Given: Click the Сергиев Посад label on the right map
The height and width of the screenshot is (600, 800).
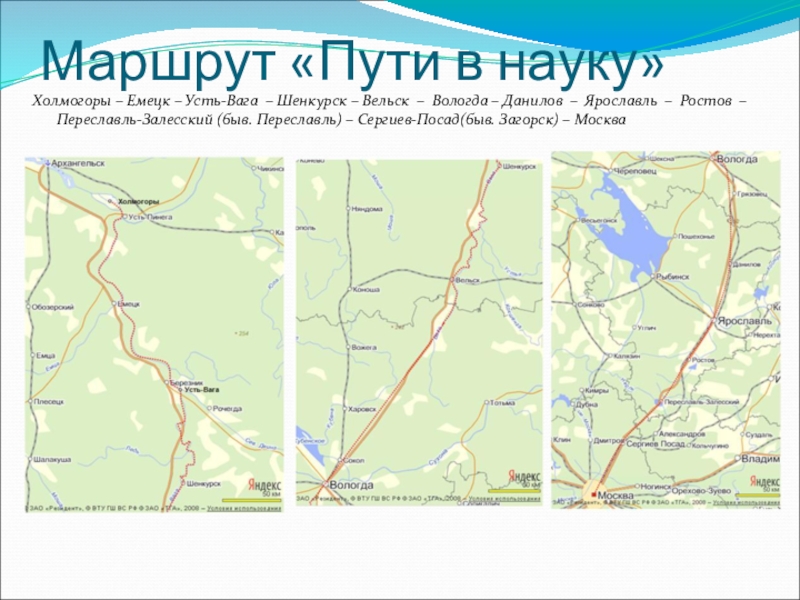Looking at the screenshot, I should coord(655,444).
